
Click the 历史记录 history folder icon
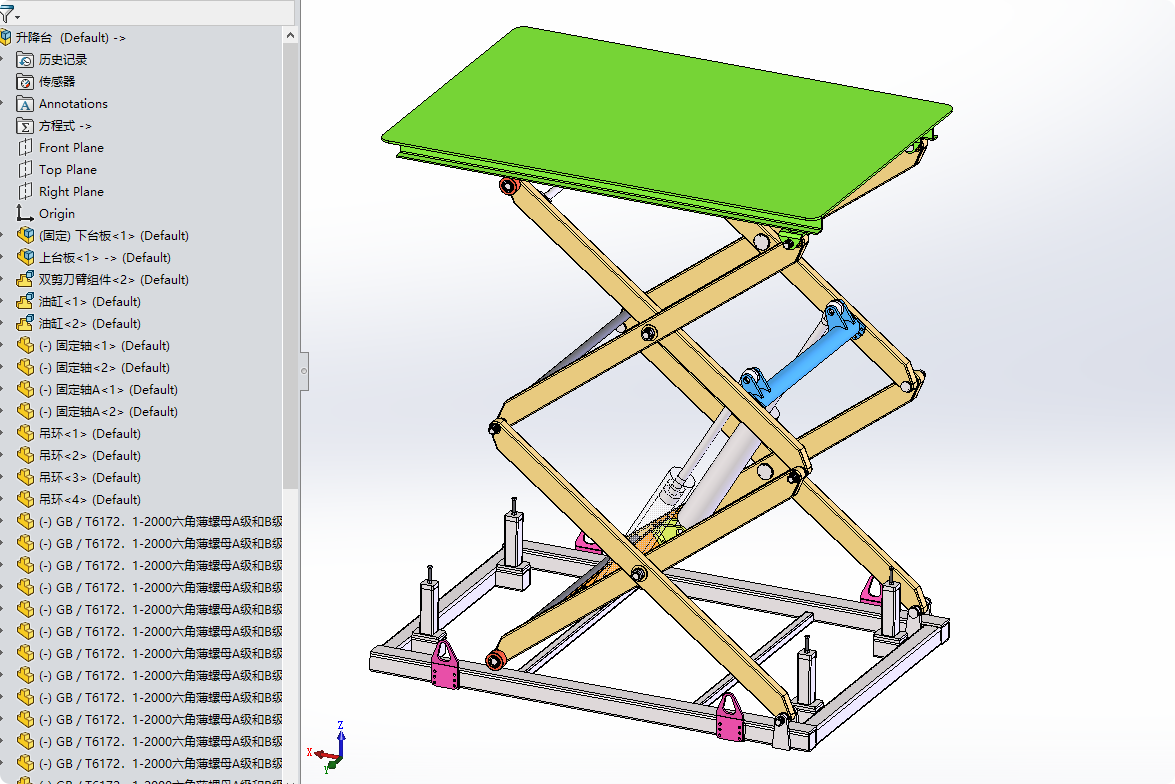pos(25,60)
